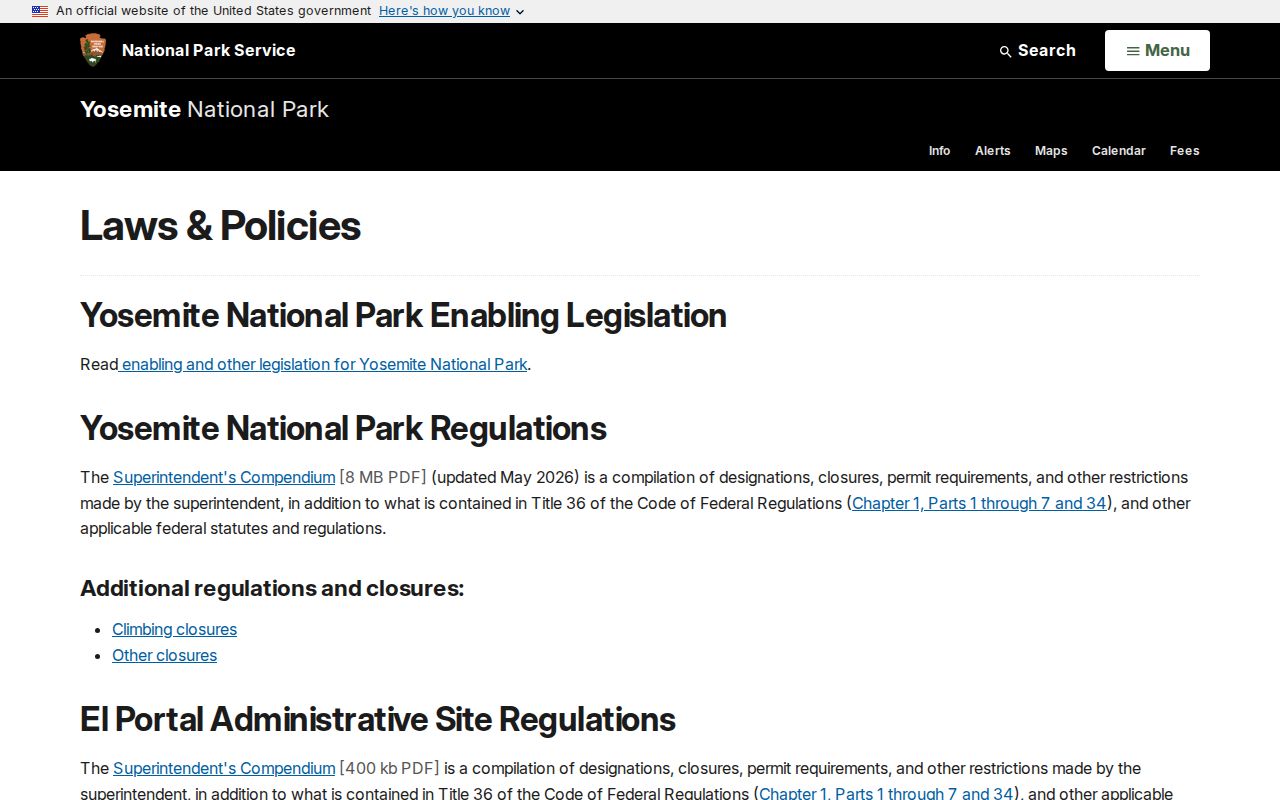Click "Yosemite National Park Regulations" heading
The image size is (1280, 800).
343,428
